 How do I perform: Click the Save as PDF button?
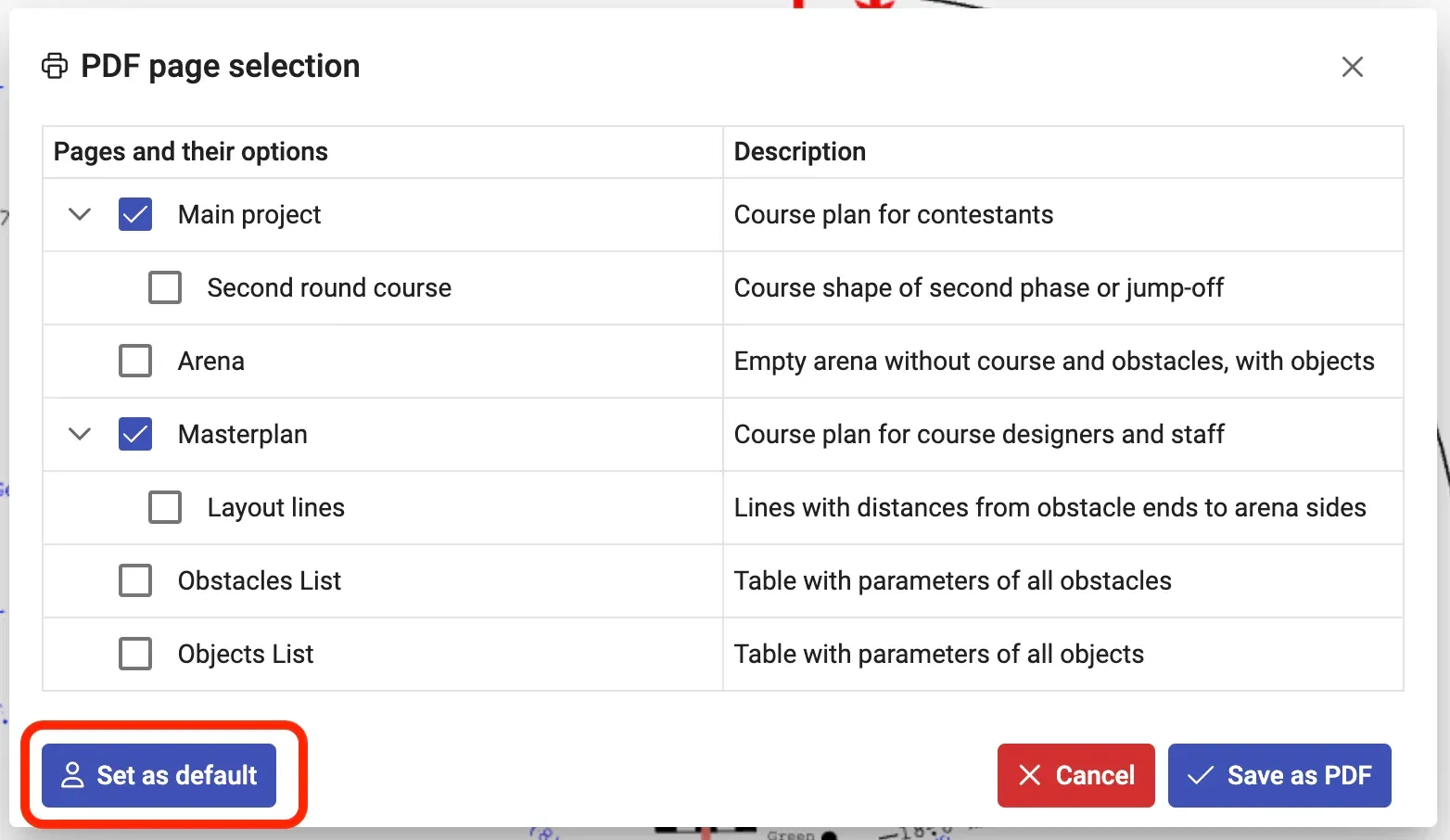pos(1279,775)
